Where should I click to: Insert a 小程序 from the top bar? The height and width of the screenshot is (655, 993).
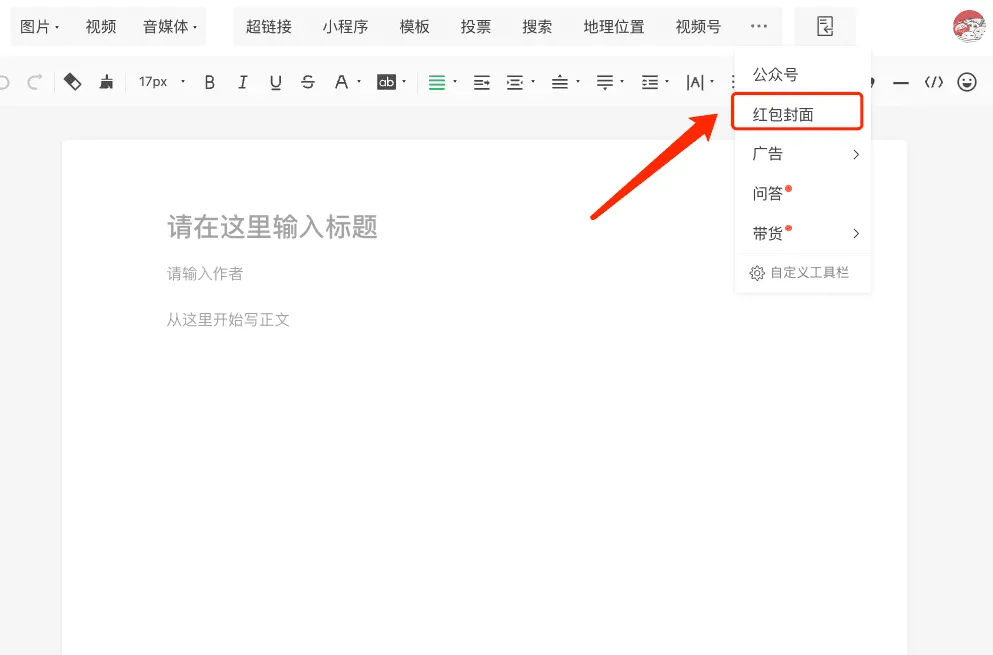[345, 27]
